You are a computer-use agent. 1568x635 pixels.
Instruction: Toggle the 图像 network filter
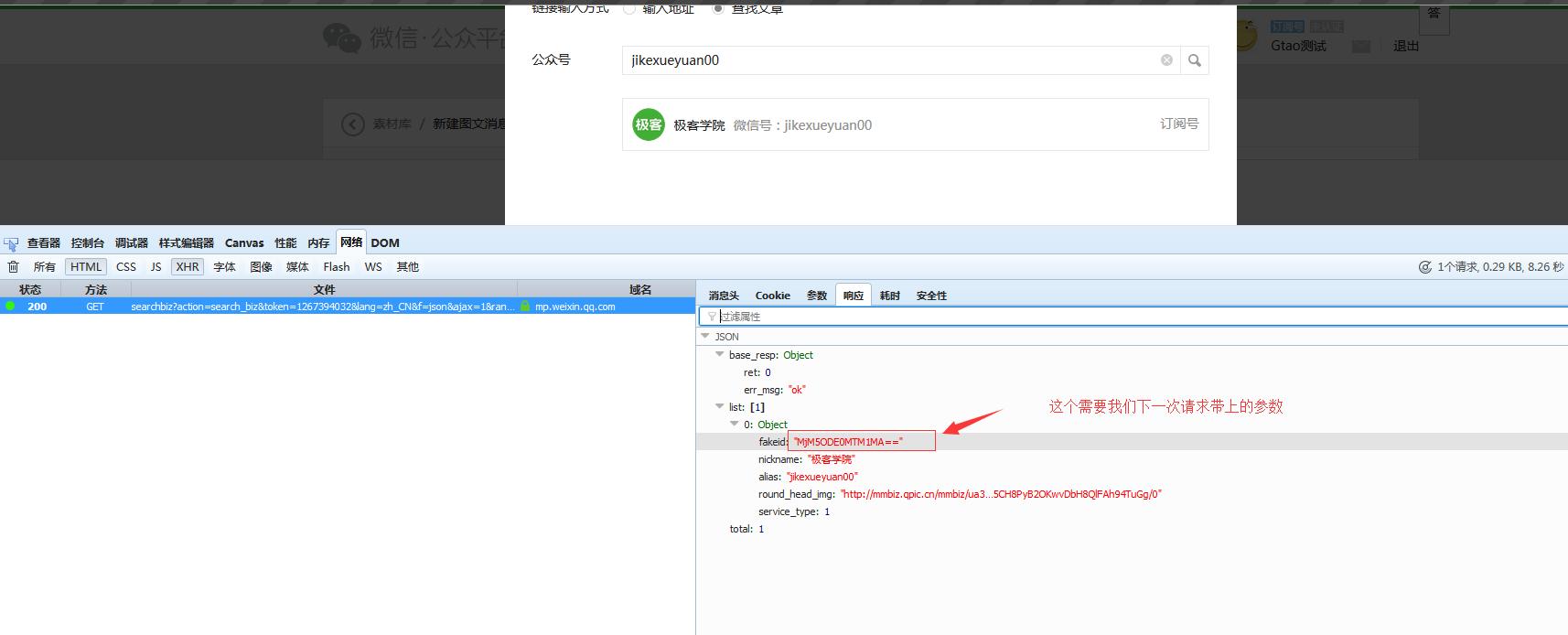[x=262, y=267]
